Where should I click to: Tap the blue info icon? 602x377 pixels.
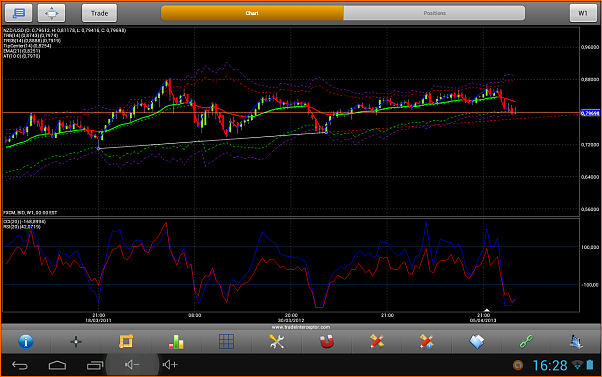26,341
